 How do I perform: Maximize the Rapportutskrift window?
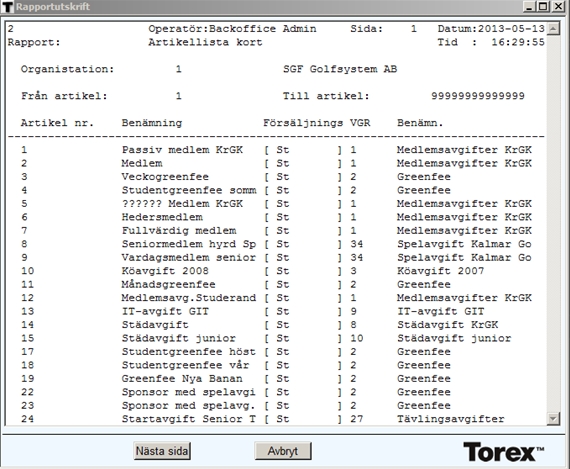(x=543, y=7)
